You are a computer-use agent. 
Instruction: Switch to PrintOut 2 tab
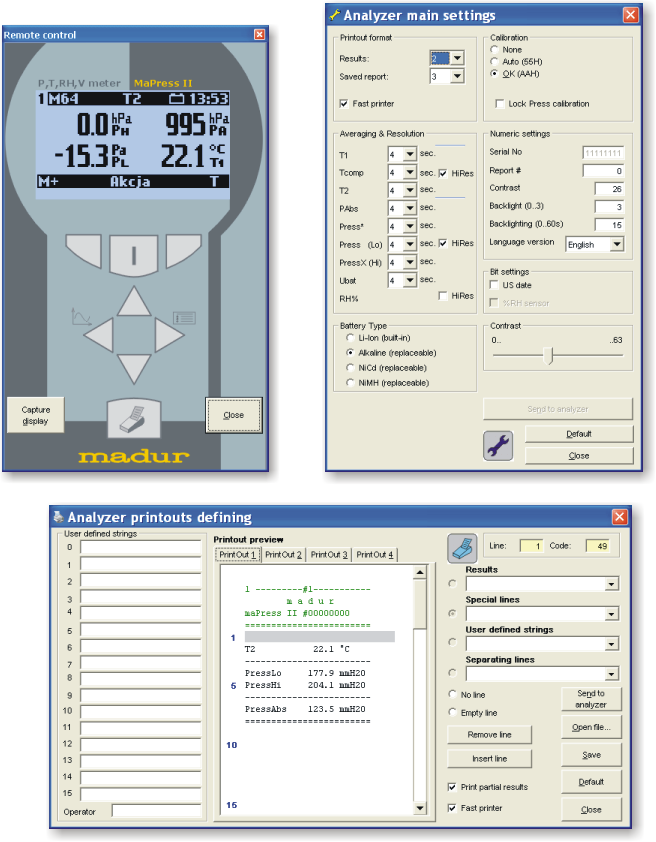(x=283, y=555)
